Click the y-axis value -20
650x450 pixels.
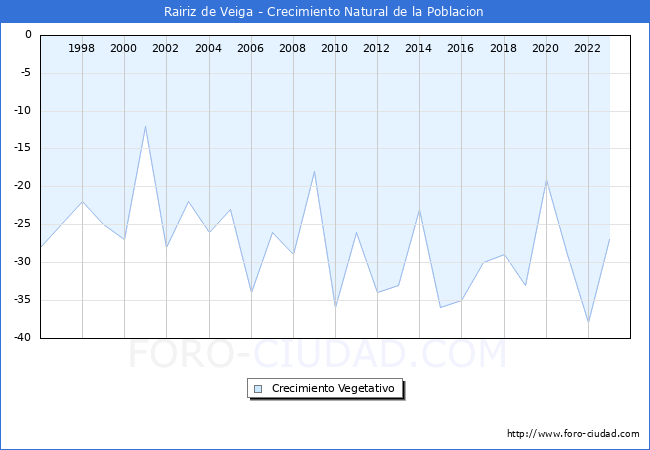(23, 186)
